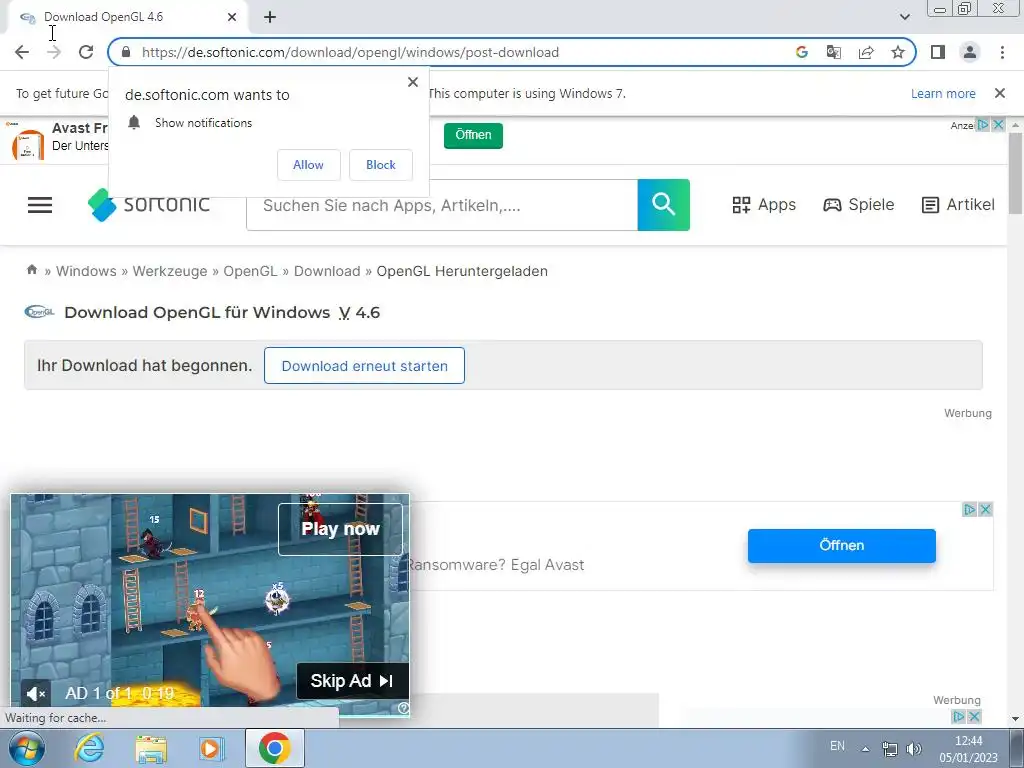Open the Apps section
1024x768 pixels.
764,205
